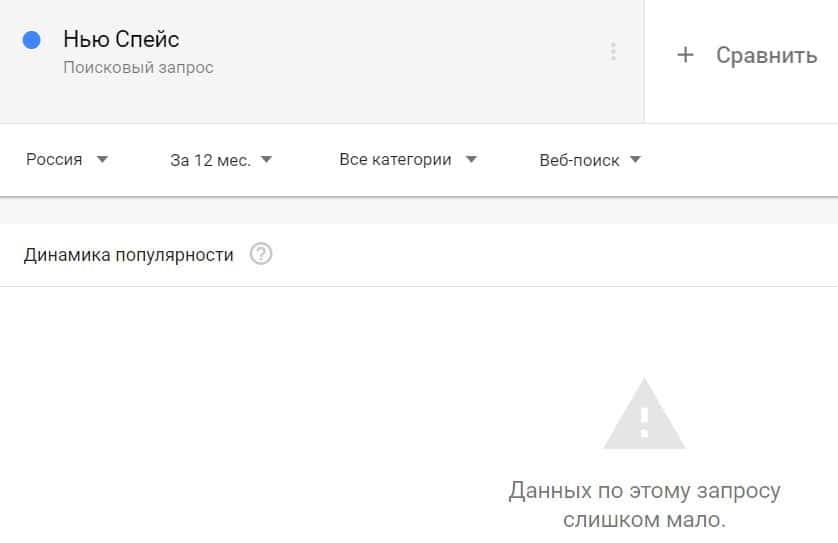Click the arrow beside За 12 мес.
838x543 pixels.
(x=266, y=159)
